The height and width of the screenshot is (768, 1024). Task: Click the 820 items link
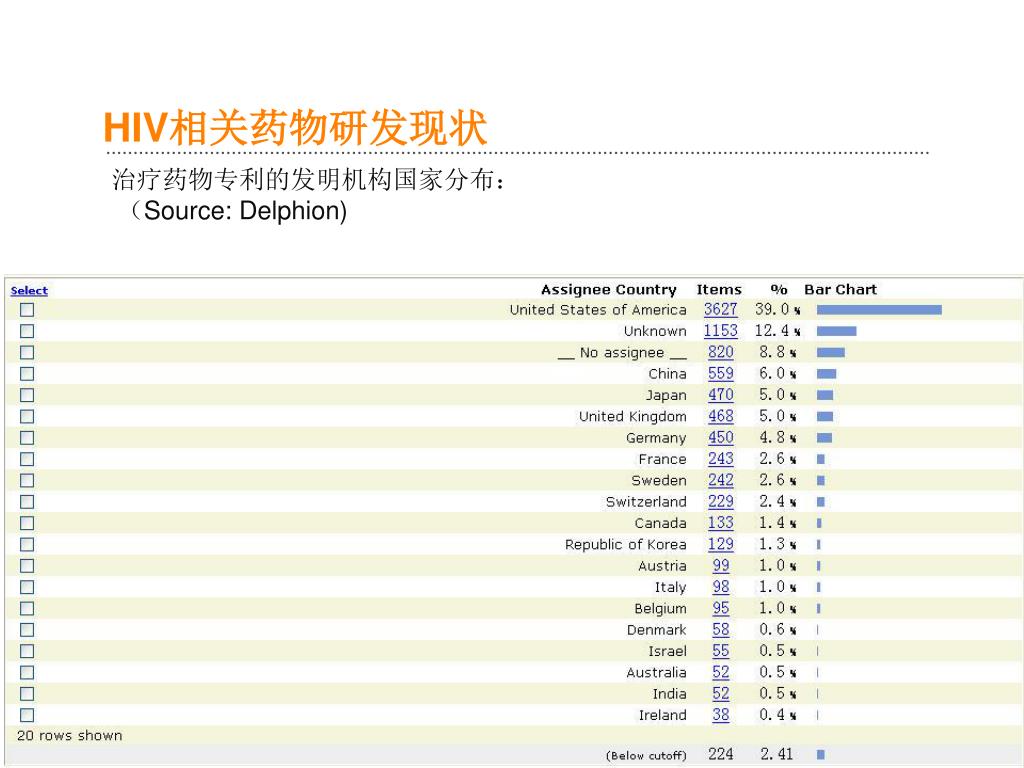[721, 353]
